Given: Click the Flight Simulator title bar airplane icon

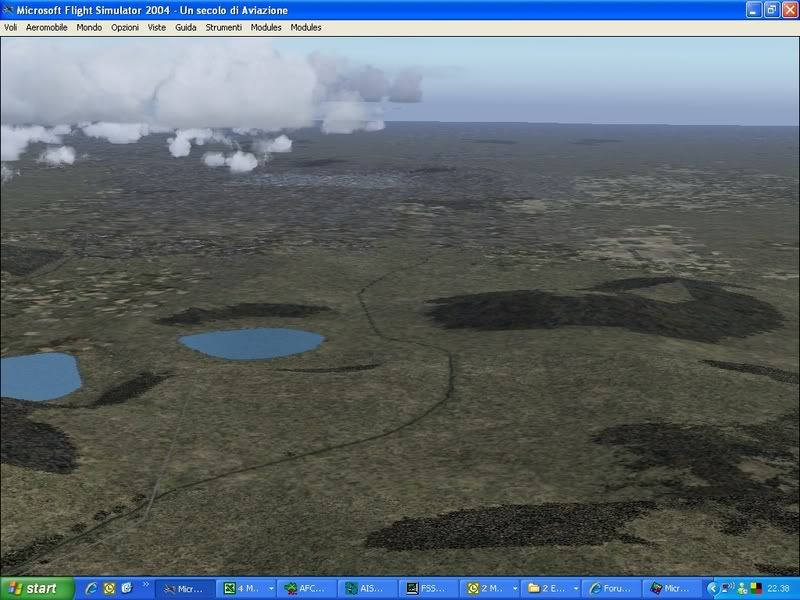Looking at the screenshot, I should (x=8, y=10).
